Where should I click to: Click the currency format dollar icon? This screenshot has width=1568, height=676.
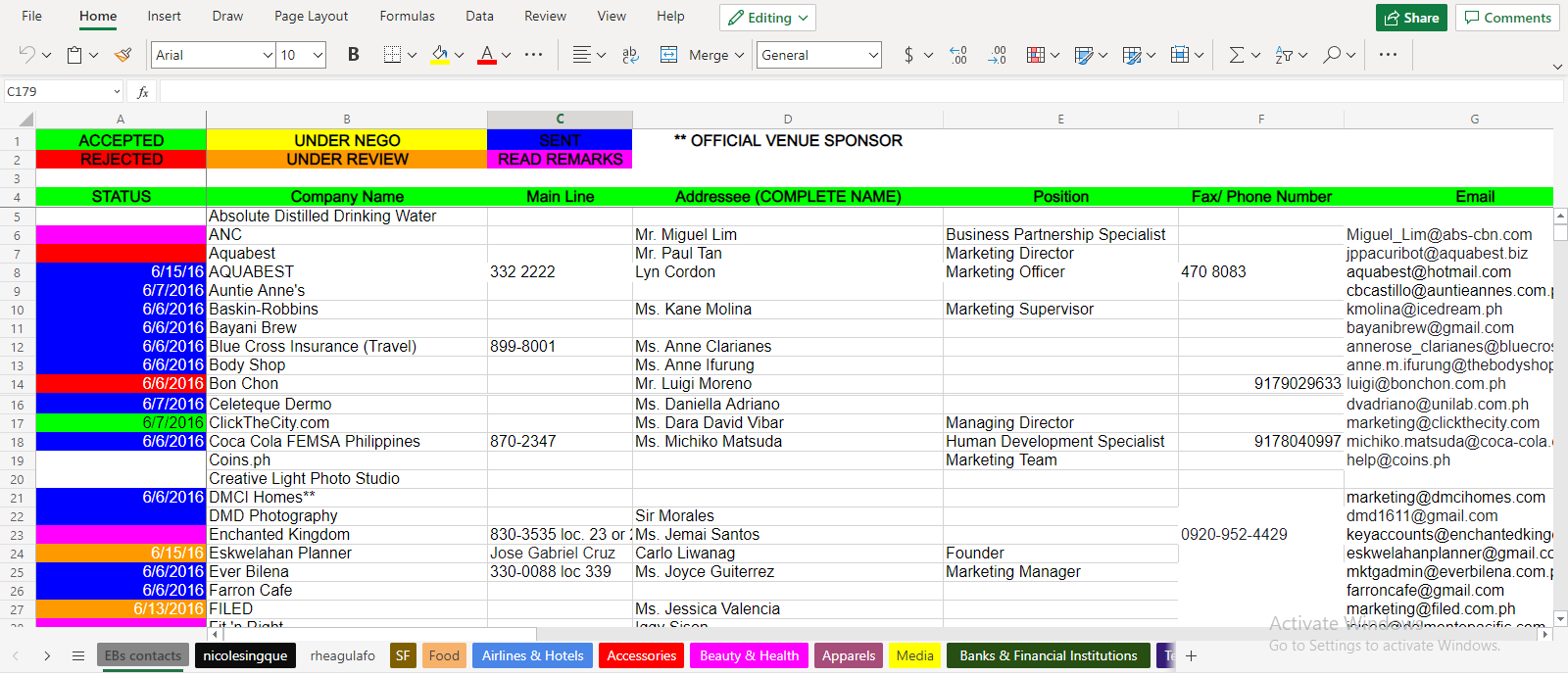click(x=908, y=55)
